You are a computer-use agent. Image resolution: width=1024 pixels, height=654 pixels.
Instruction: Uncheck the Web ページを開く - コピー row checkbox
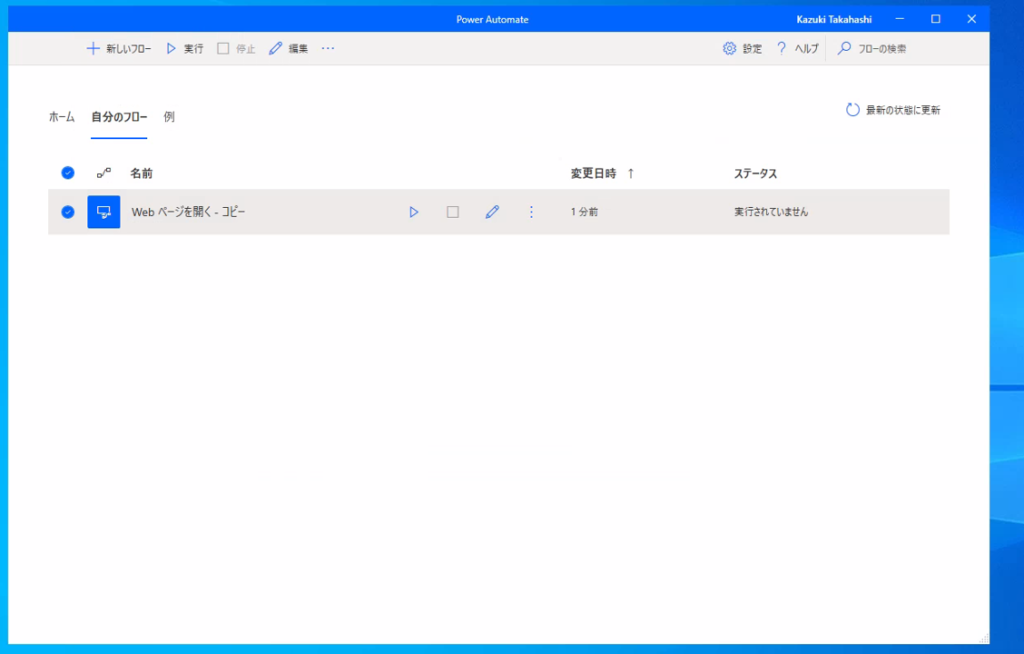(68, 212)
